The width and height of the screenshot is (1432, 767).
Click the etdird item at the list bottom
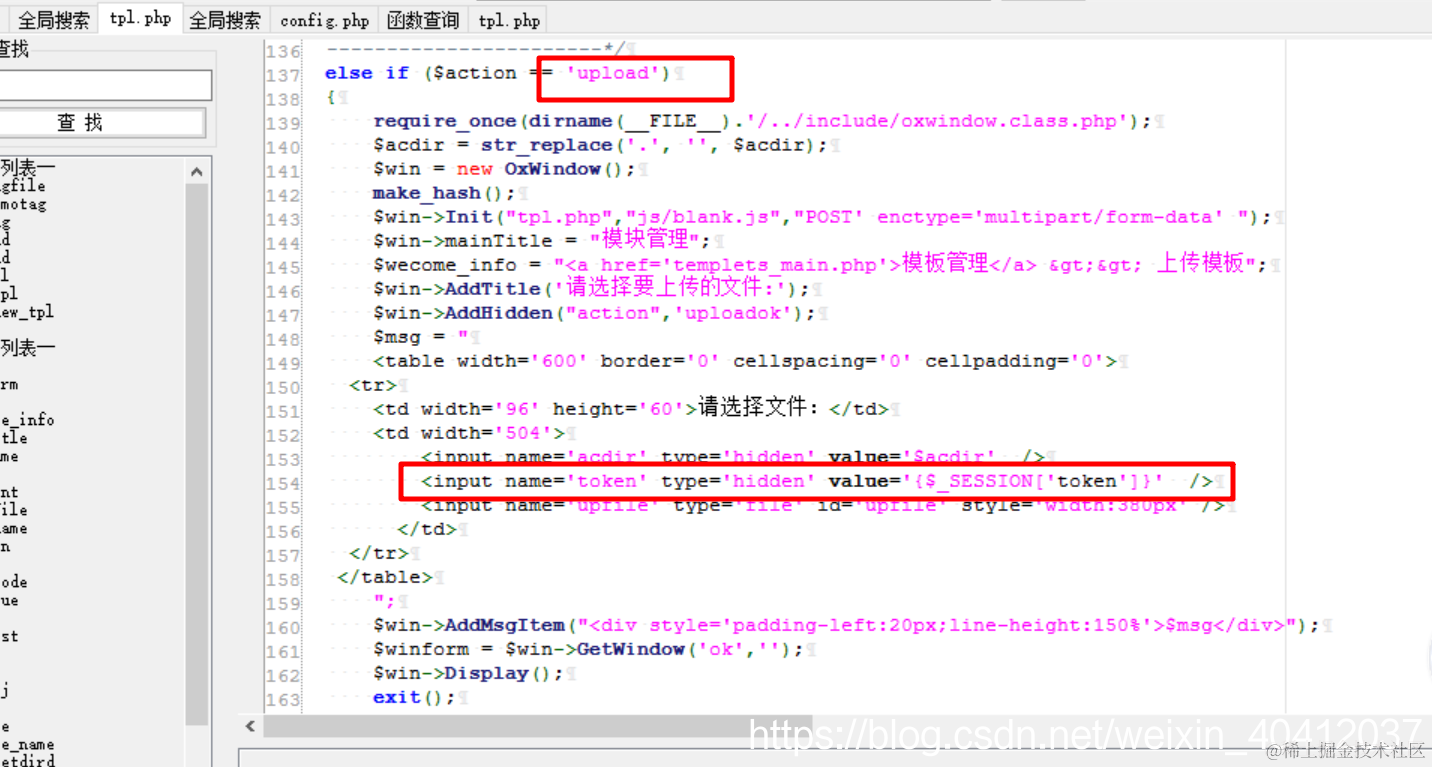24,761
